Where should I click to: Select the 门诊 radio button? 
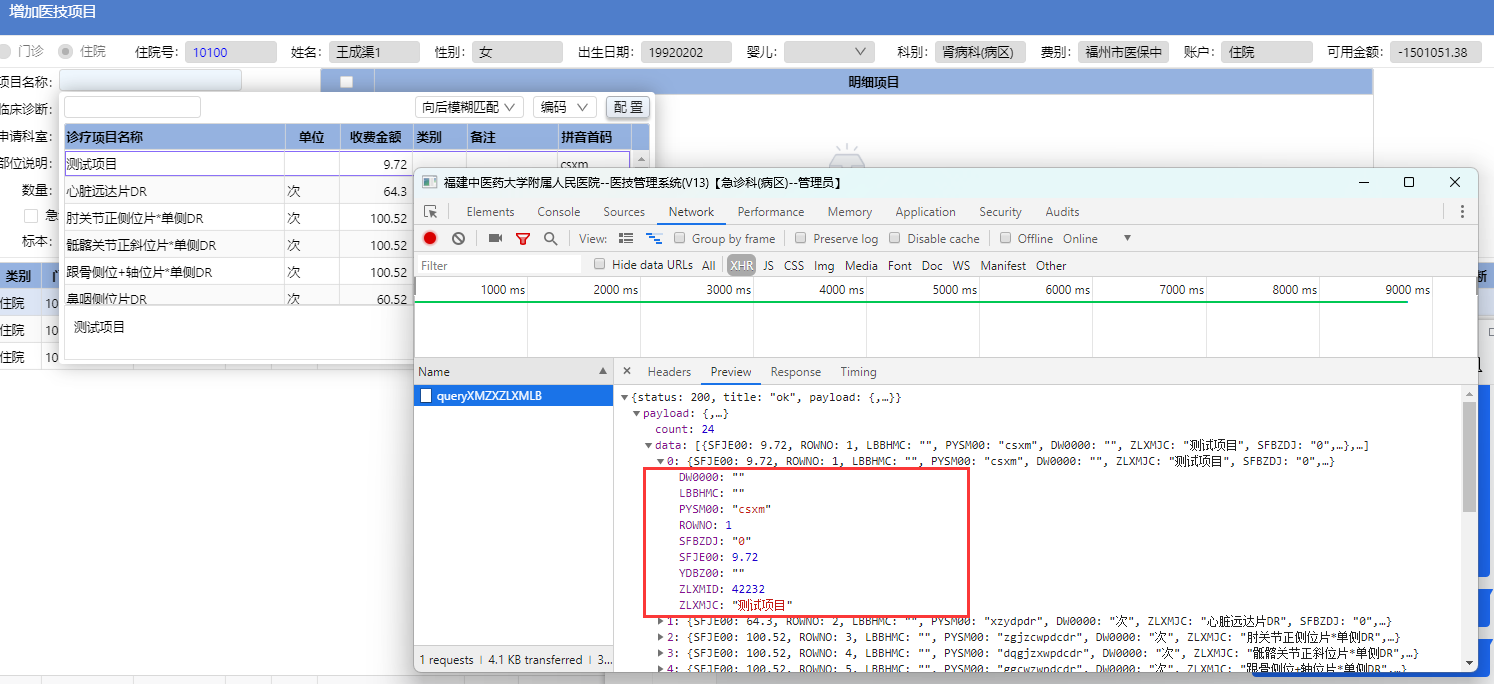tap(5, 51)
